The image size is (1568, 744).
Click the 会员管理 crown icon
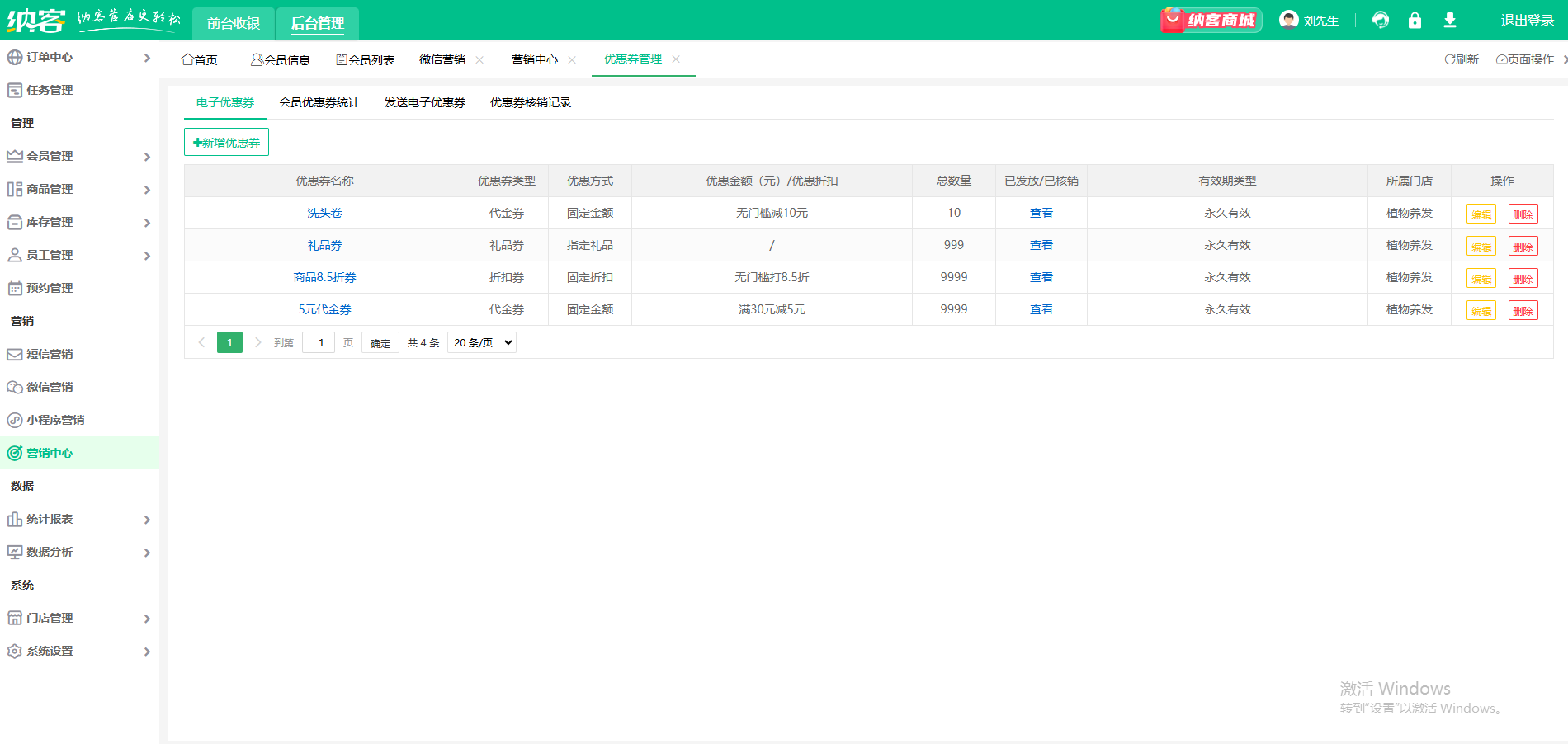tap(15, 156)
